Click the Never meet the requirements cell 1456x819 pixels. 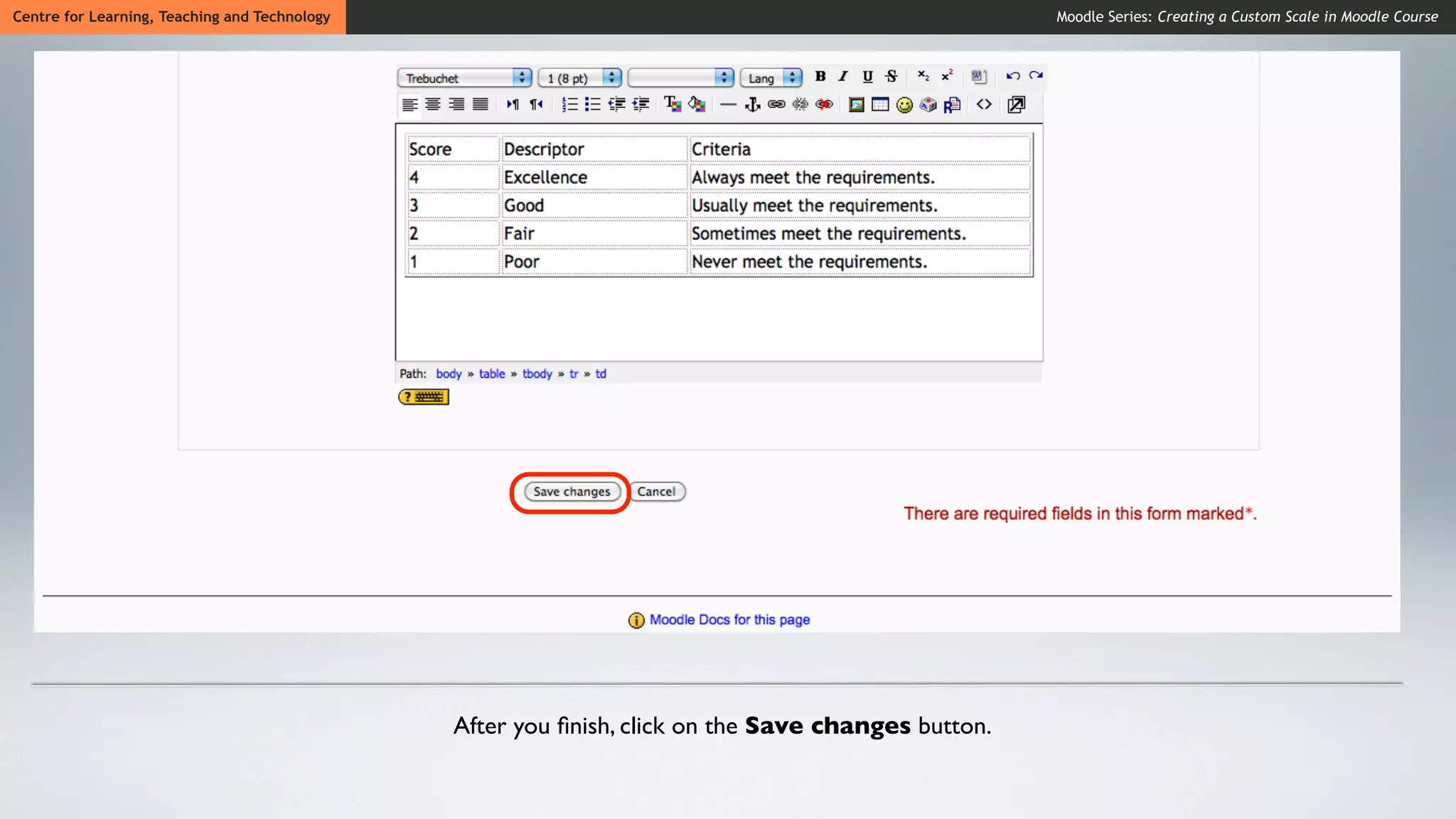(860, 262)
